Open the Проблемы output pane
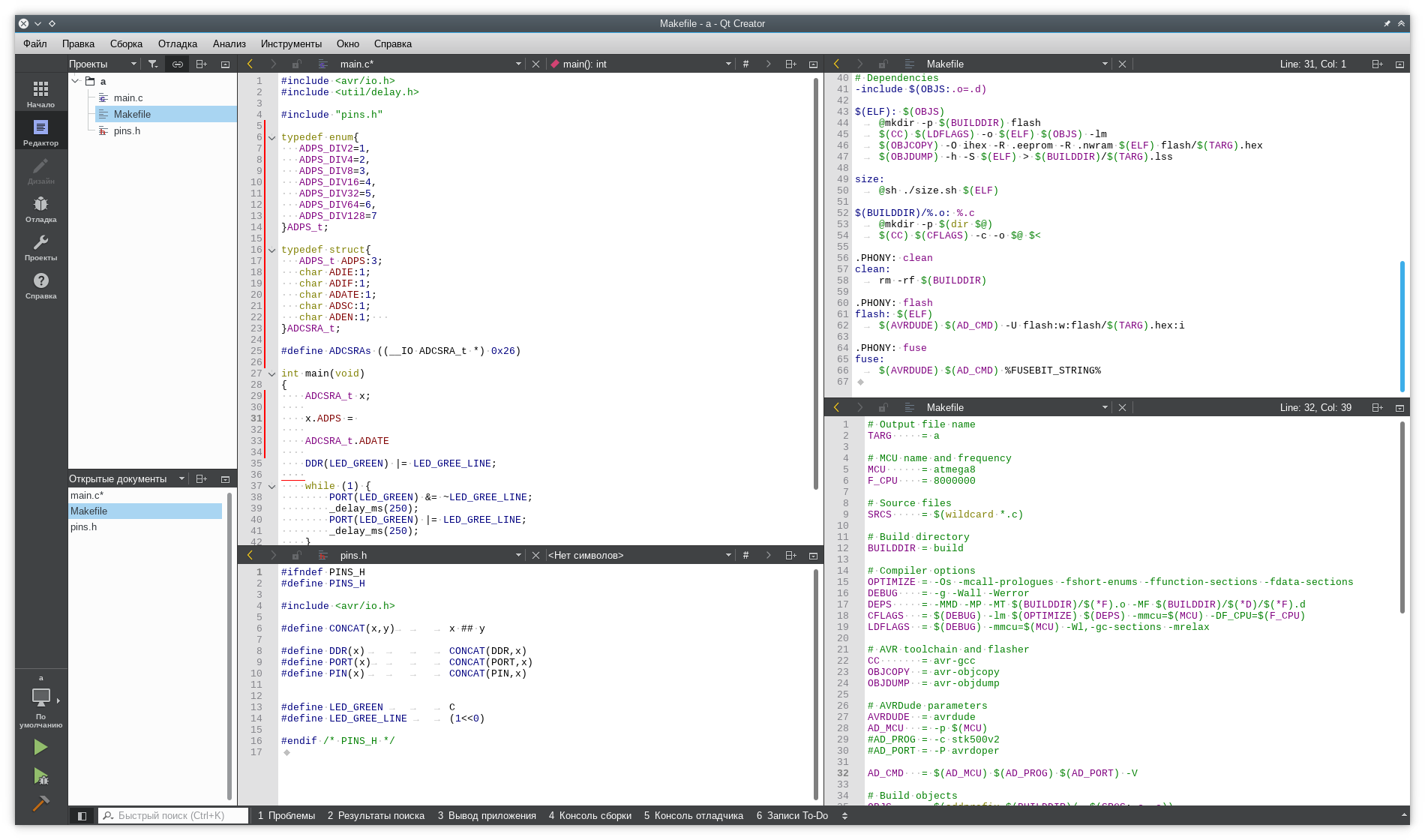Screen dimensions: 1425x840 [x=286, y=816]
